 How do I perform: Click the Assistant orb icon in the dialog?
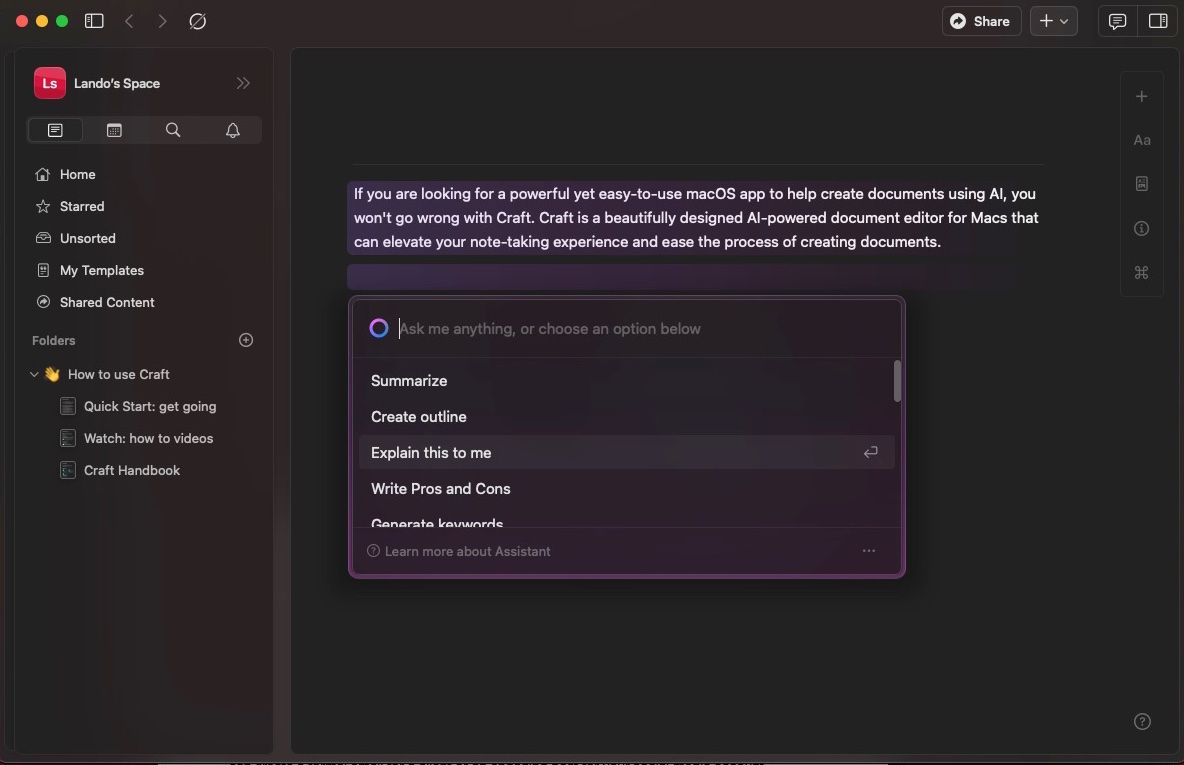[379, 327]
